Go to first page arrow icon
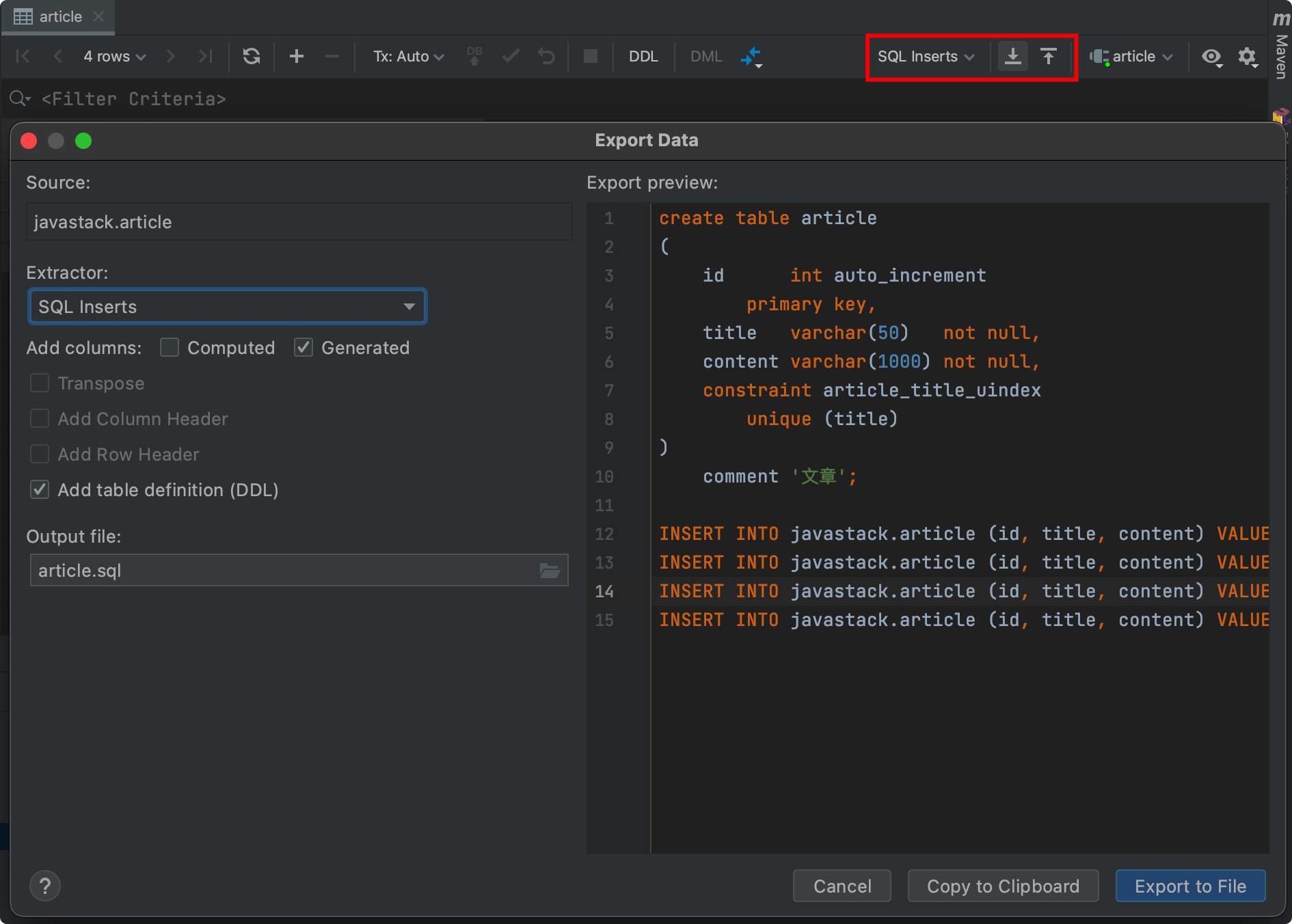 click(23, 57)
